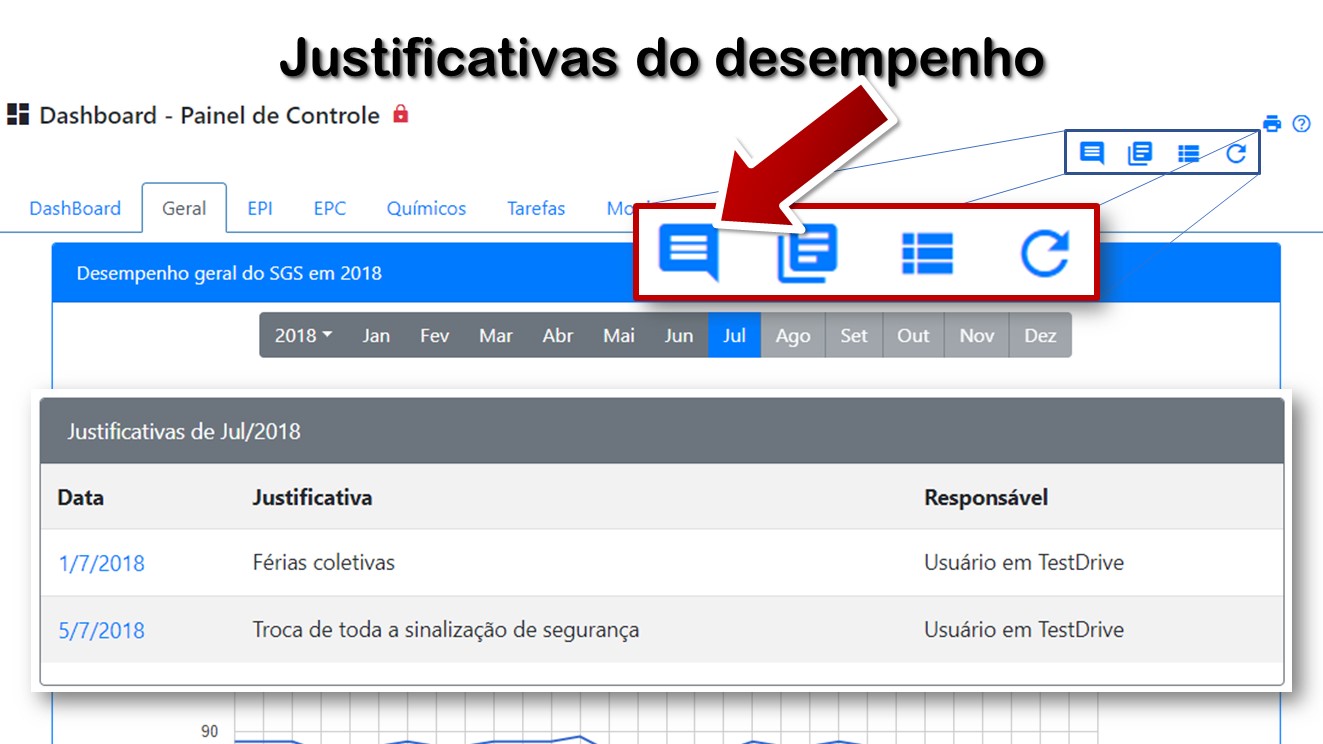Open the 5/7/2018 date link
1323x744 pixels.
pyautogui.click(x=101, y=630)
